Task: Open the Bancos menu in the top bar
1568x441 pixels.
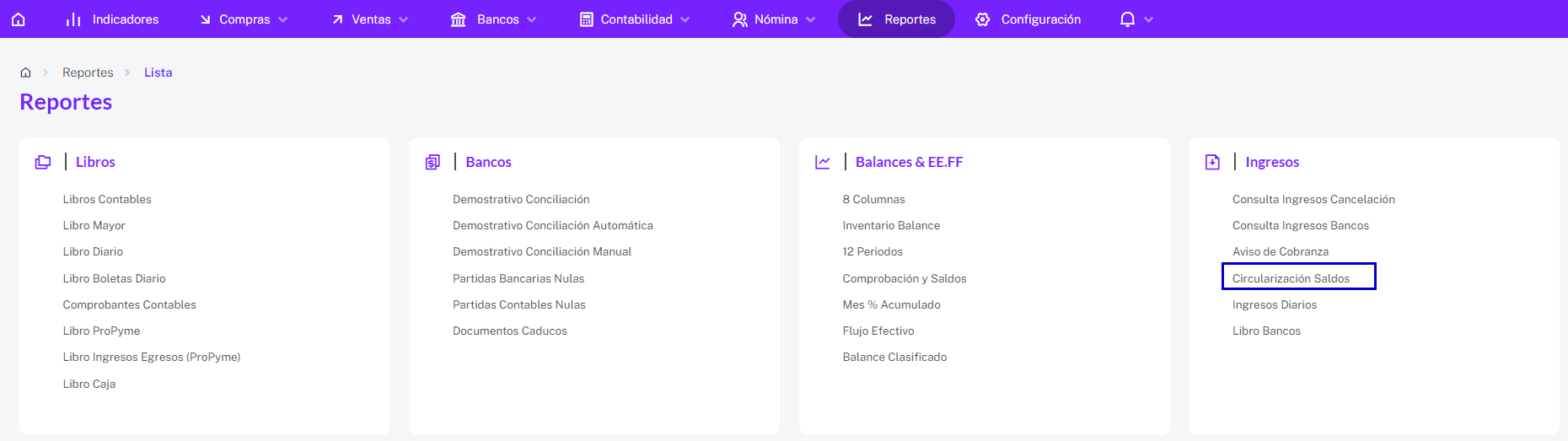Action: coord(493,19)
